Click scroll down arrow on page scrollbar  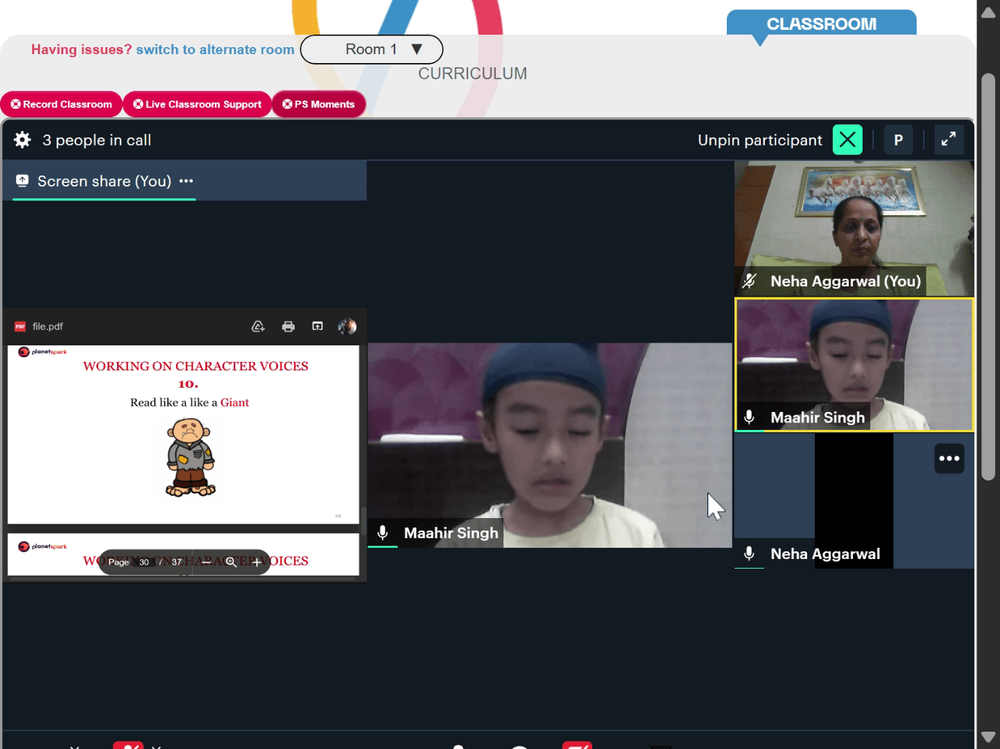click(988, 738)
